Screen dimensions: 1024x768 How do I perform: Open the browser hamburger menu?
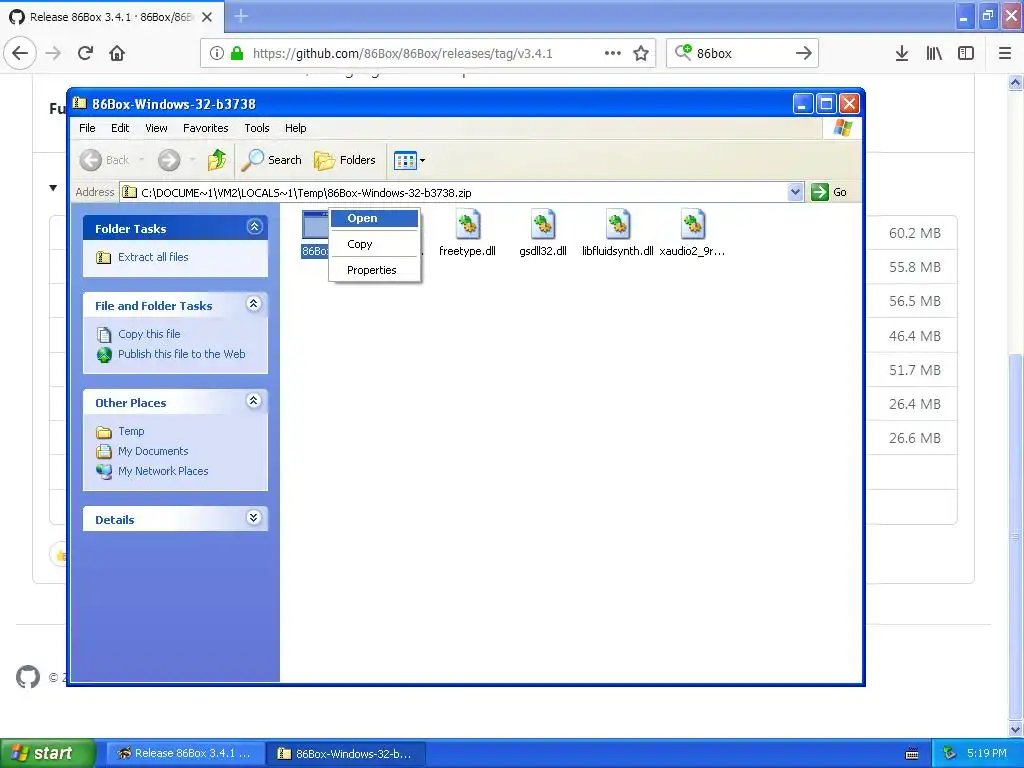point(1005,53)
